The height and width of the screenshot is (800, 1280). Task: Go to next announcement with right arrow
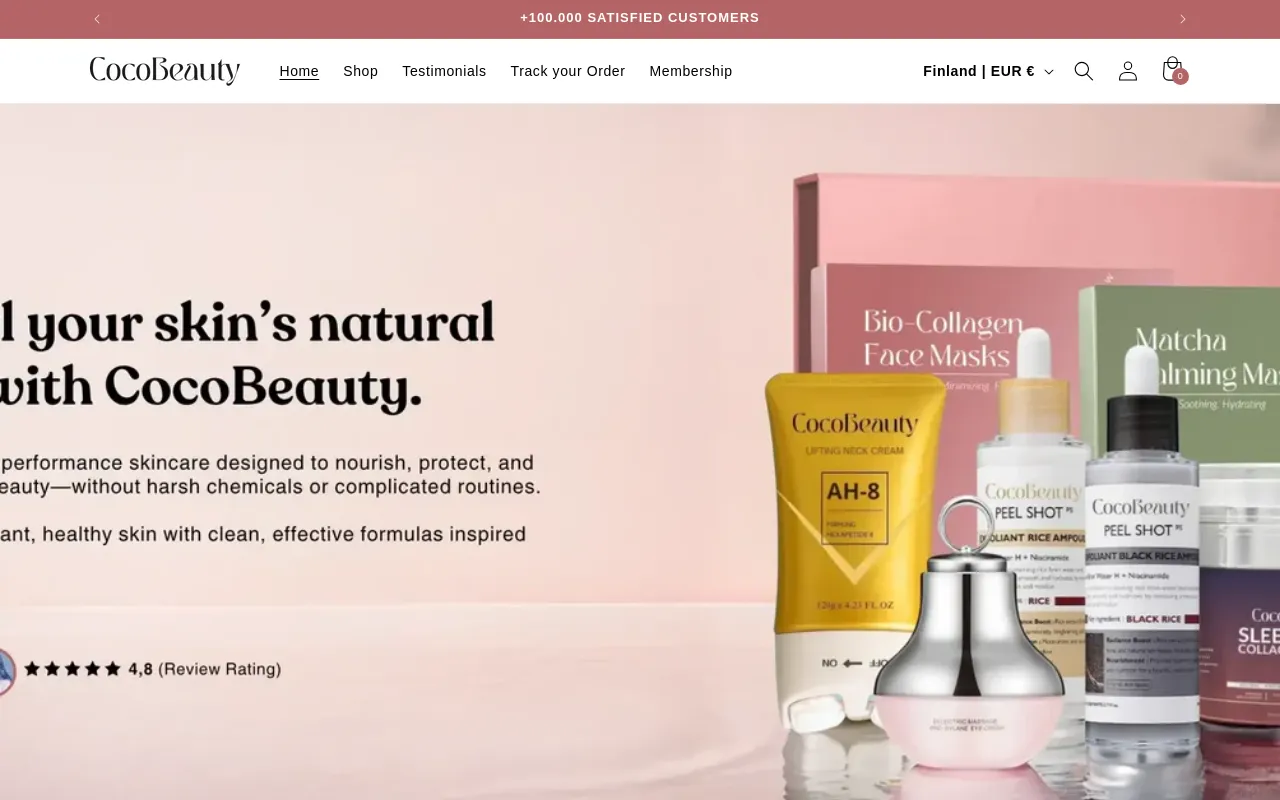pyautogui.click(x=1183, y=19)
